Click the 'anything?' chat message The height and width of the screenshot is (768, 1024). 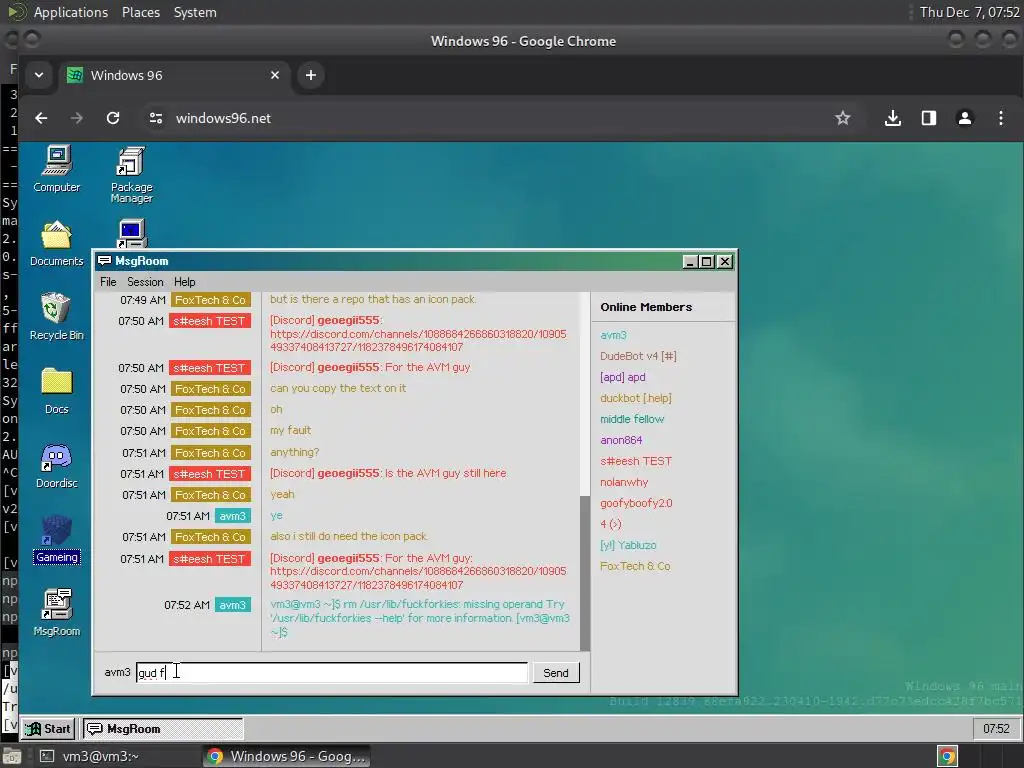[x=295, y=452]
